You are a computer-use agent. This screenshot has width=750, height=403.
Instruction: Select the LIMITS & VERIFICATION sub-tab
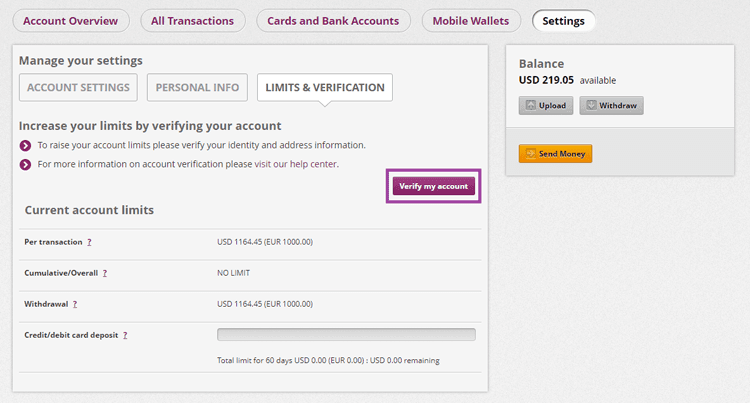(x=325, y=87)
